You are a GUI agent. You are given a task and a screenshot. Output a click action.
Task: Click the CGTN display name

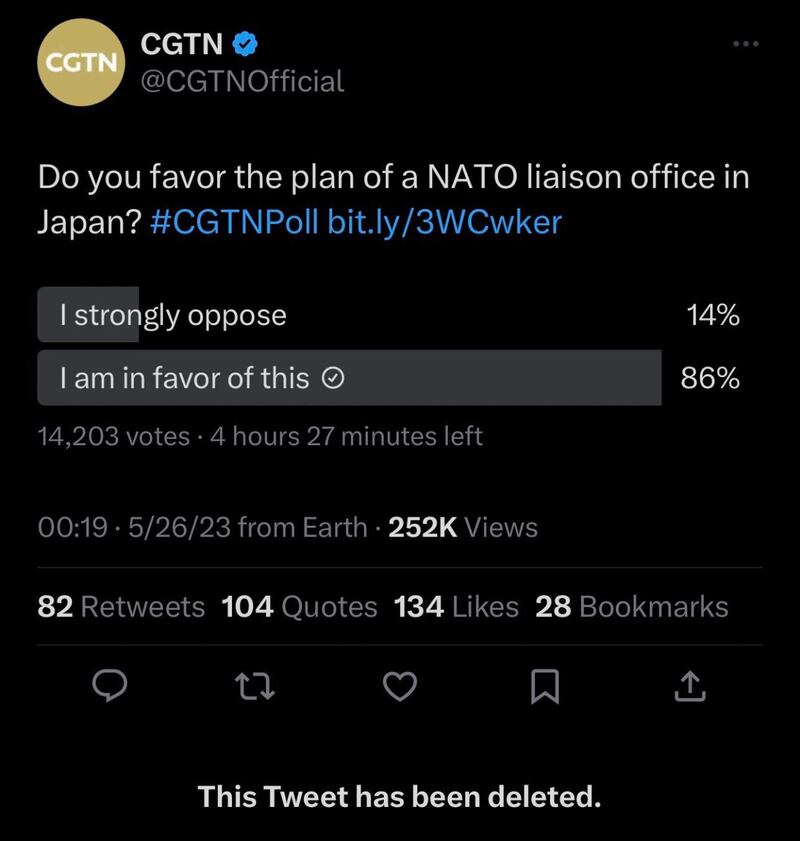click(182, 43)
